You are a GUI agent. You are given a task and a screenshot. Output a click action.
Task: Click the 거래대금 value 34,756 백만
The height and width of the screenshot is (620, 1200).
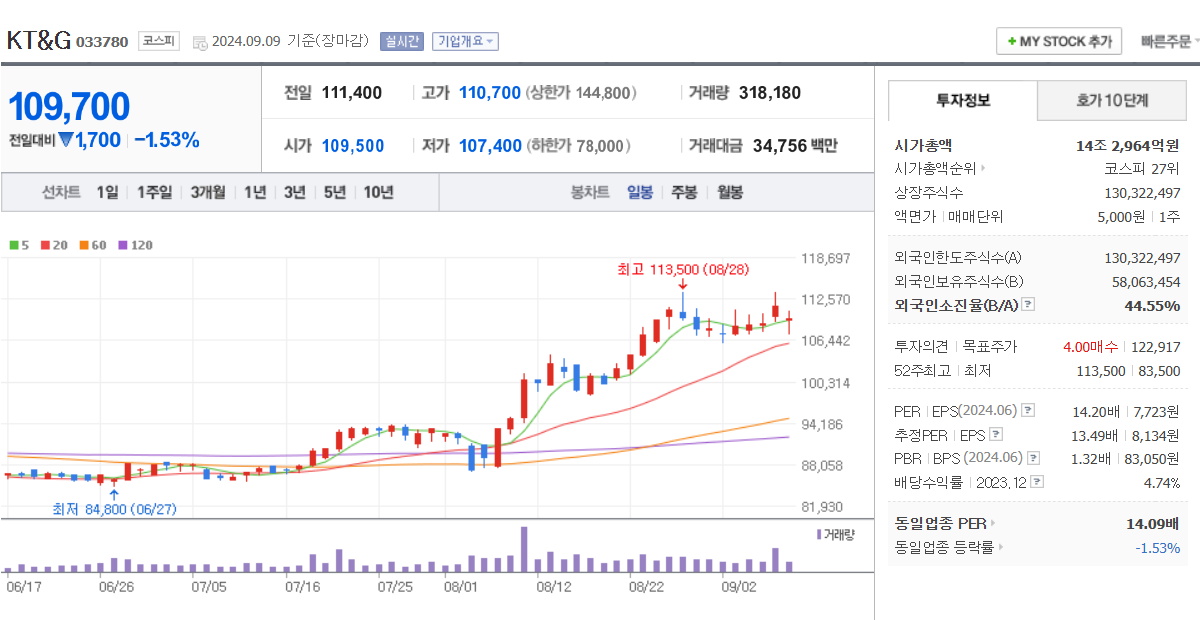point(795,146)
